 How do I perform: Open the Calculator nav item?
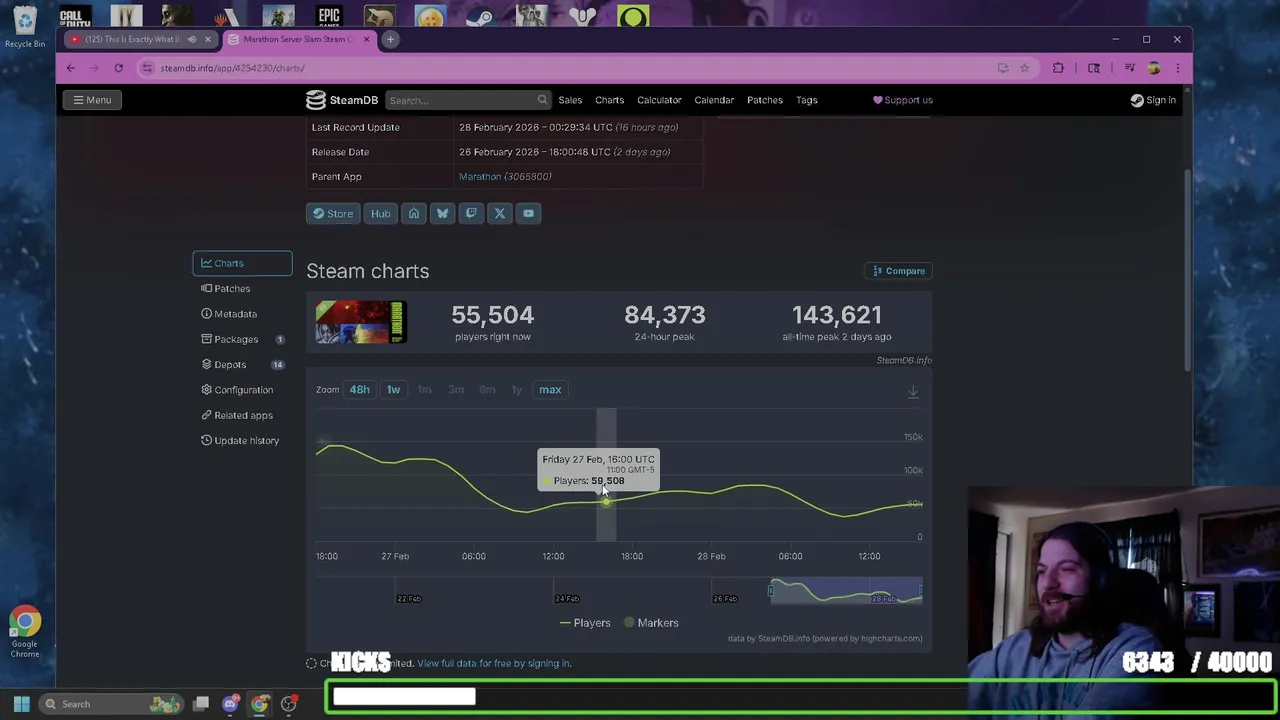tap(659, 100)
